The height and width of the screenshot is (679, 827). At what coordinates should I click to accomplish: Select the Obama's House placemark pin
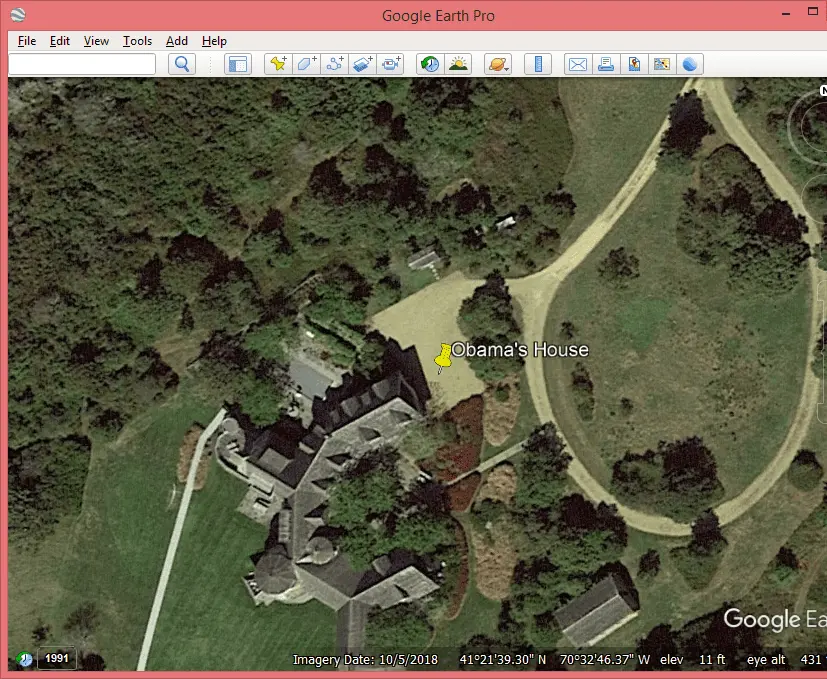coord(443,357)
